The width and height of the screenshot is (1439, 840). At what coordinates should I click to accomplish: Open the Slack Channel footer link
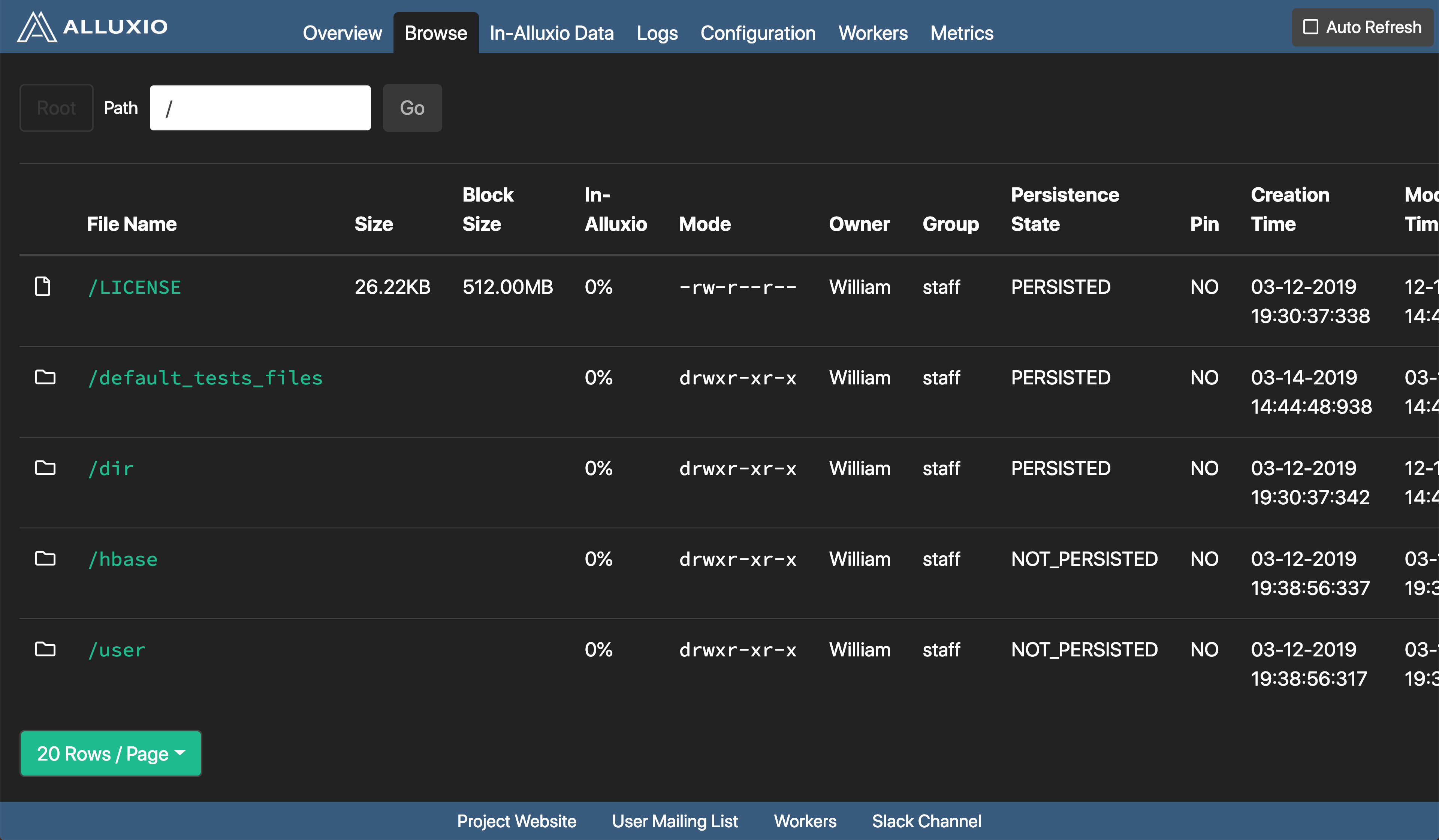pos(926,821)
